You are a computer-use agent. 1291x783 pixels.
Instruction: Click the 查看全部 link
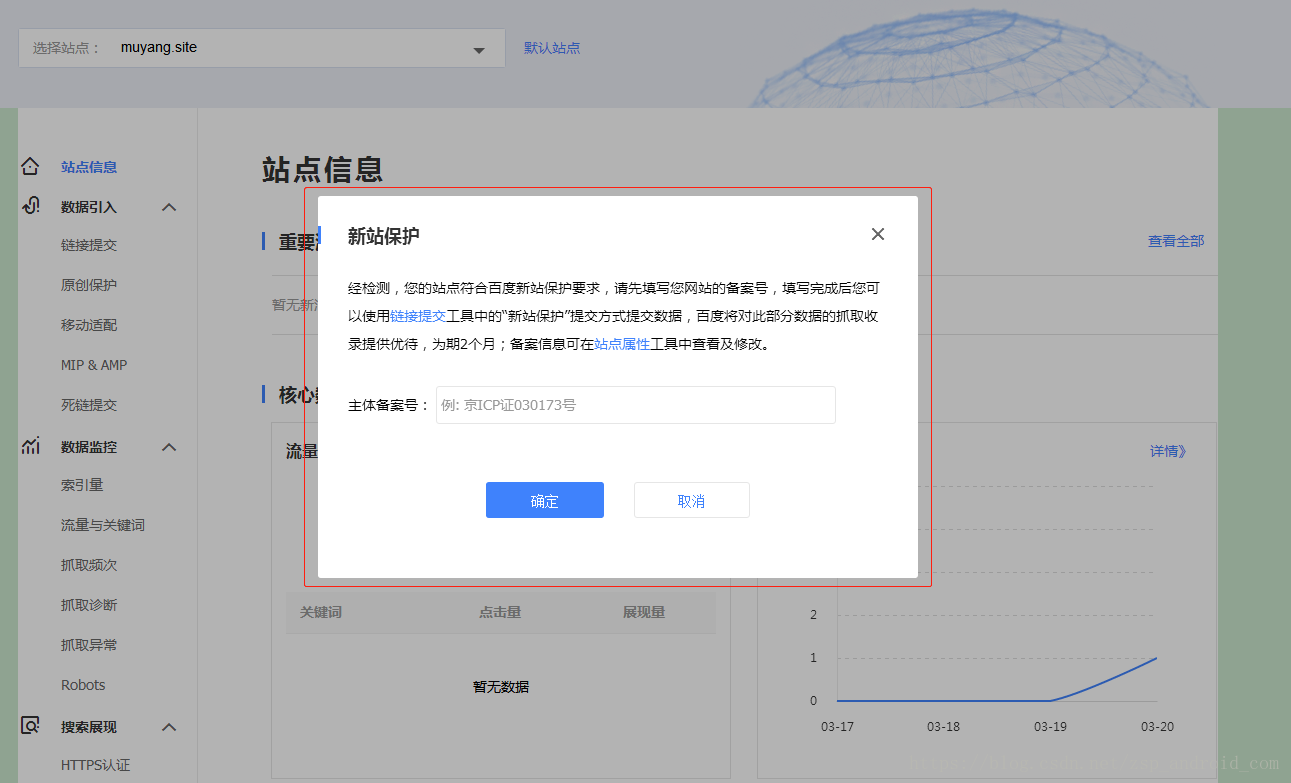(1176, 241)
